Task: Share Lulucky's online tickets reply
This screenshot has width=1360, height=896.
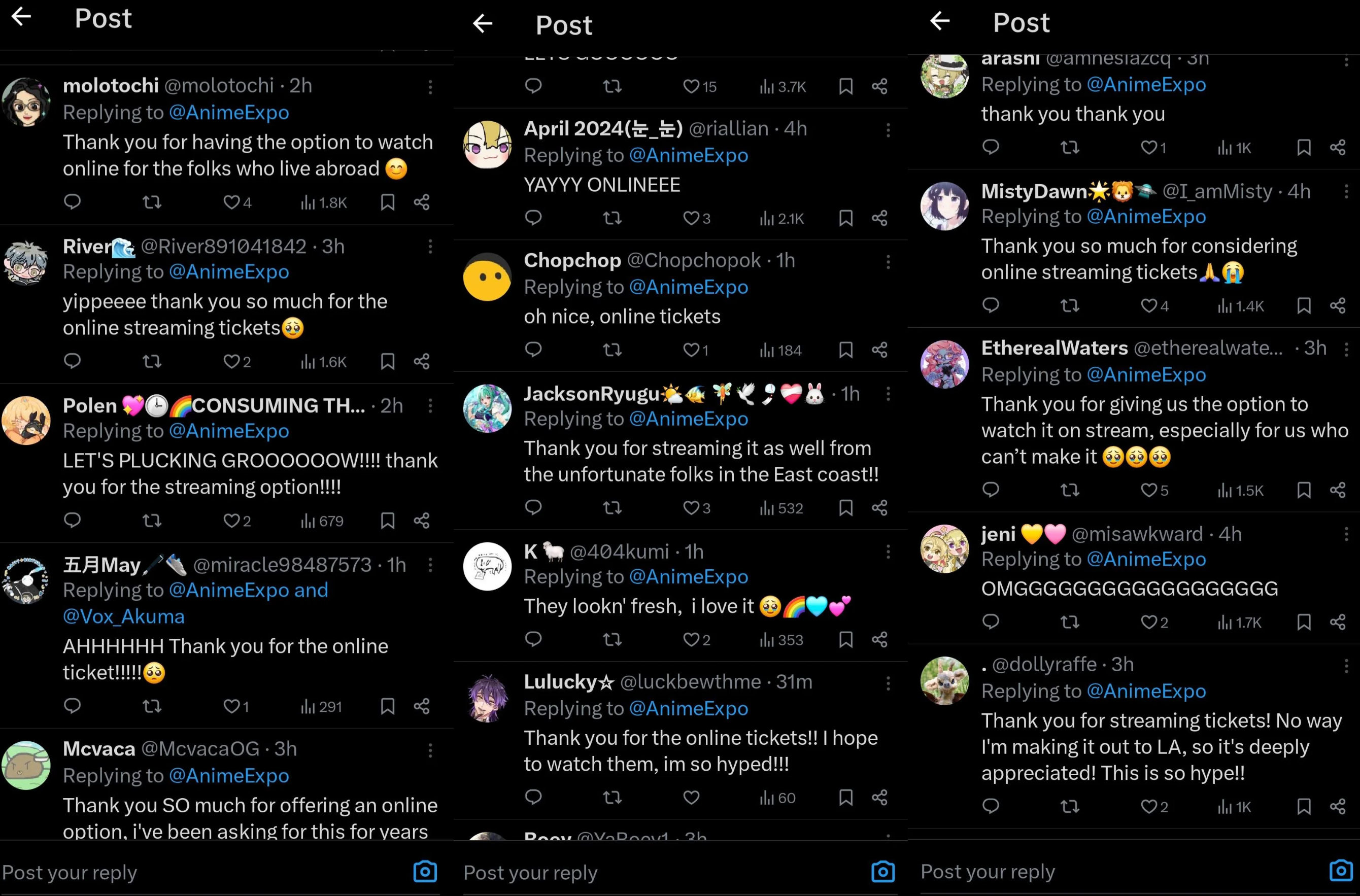Action: (879, 797)
